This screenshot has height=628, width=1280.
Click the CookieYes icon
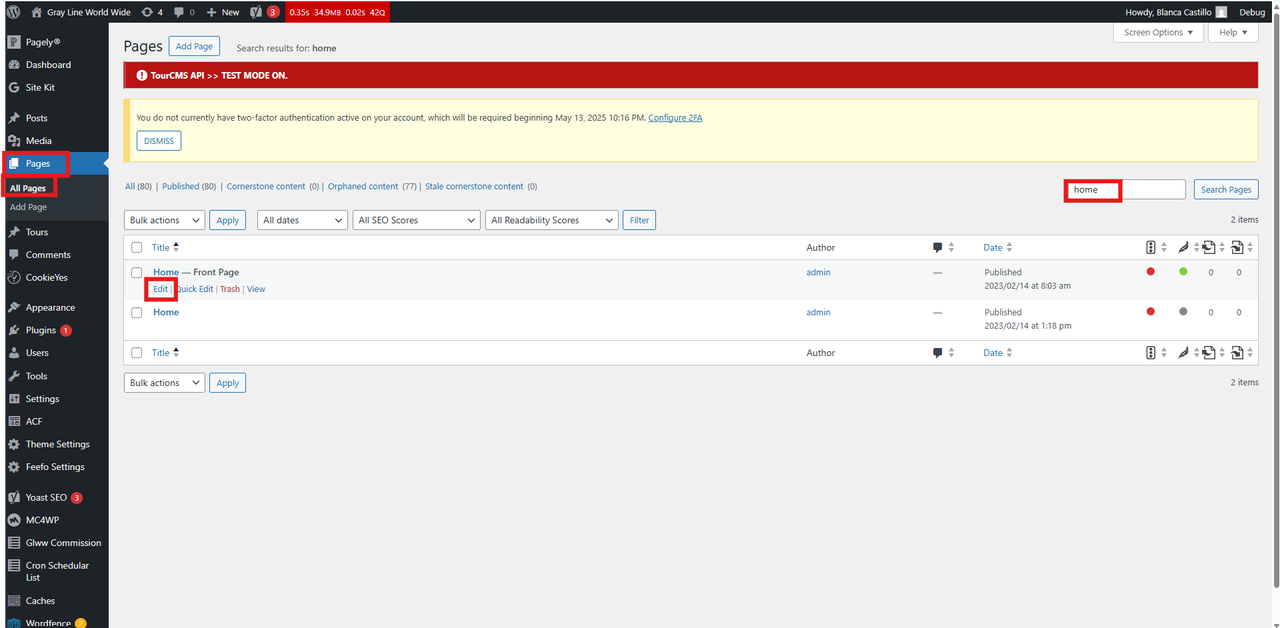pyautogui.click(x=14, y=277)
